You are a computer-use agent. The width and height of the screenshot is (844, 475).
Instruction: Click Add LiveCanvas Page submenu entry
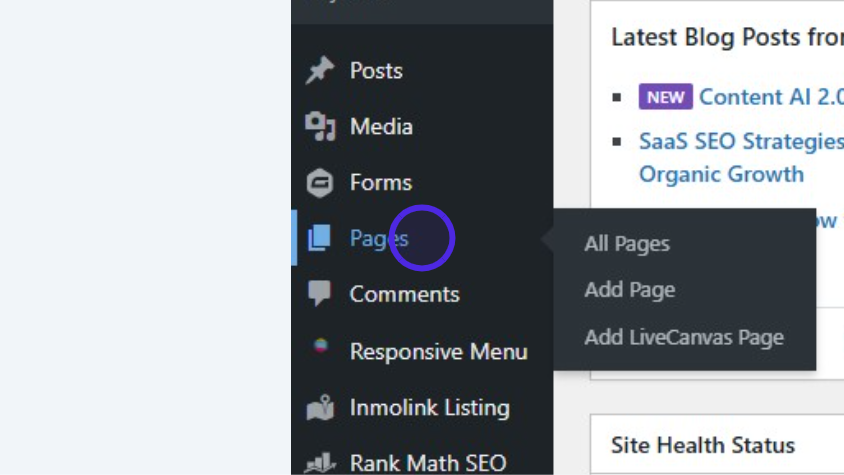click(x=684, y=337)
